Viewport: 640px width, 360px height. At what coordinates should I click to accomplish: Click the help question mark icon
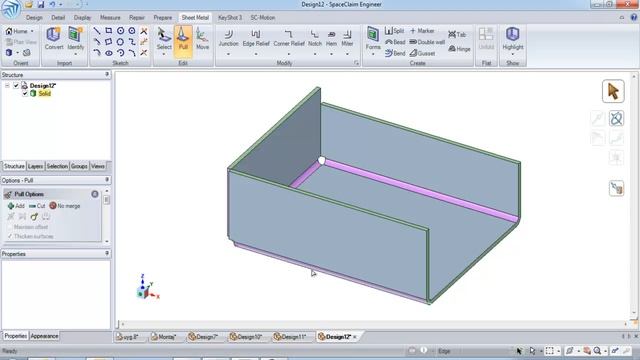(633, 18)
